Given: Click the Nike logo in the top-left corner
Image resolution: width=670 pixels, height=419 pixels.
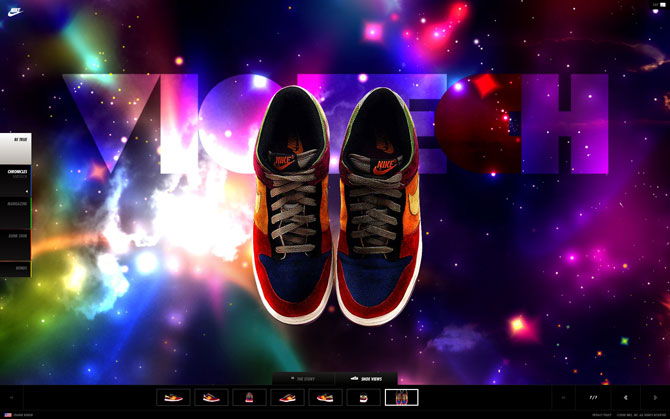Looking at the screenshot, I should pos(15,12).
